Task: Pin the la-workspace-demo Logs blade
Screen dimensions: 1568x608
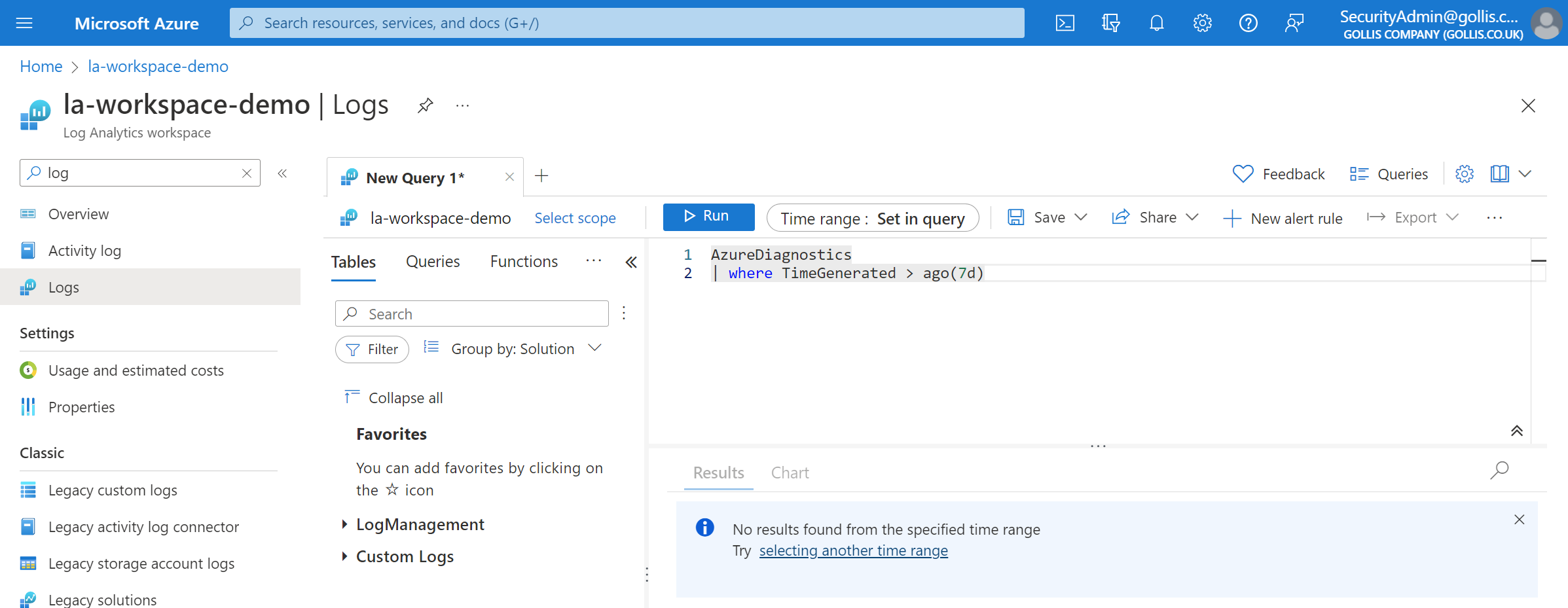Action: click(x=426, y=105)
